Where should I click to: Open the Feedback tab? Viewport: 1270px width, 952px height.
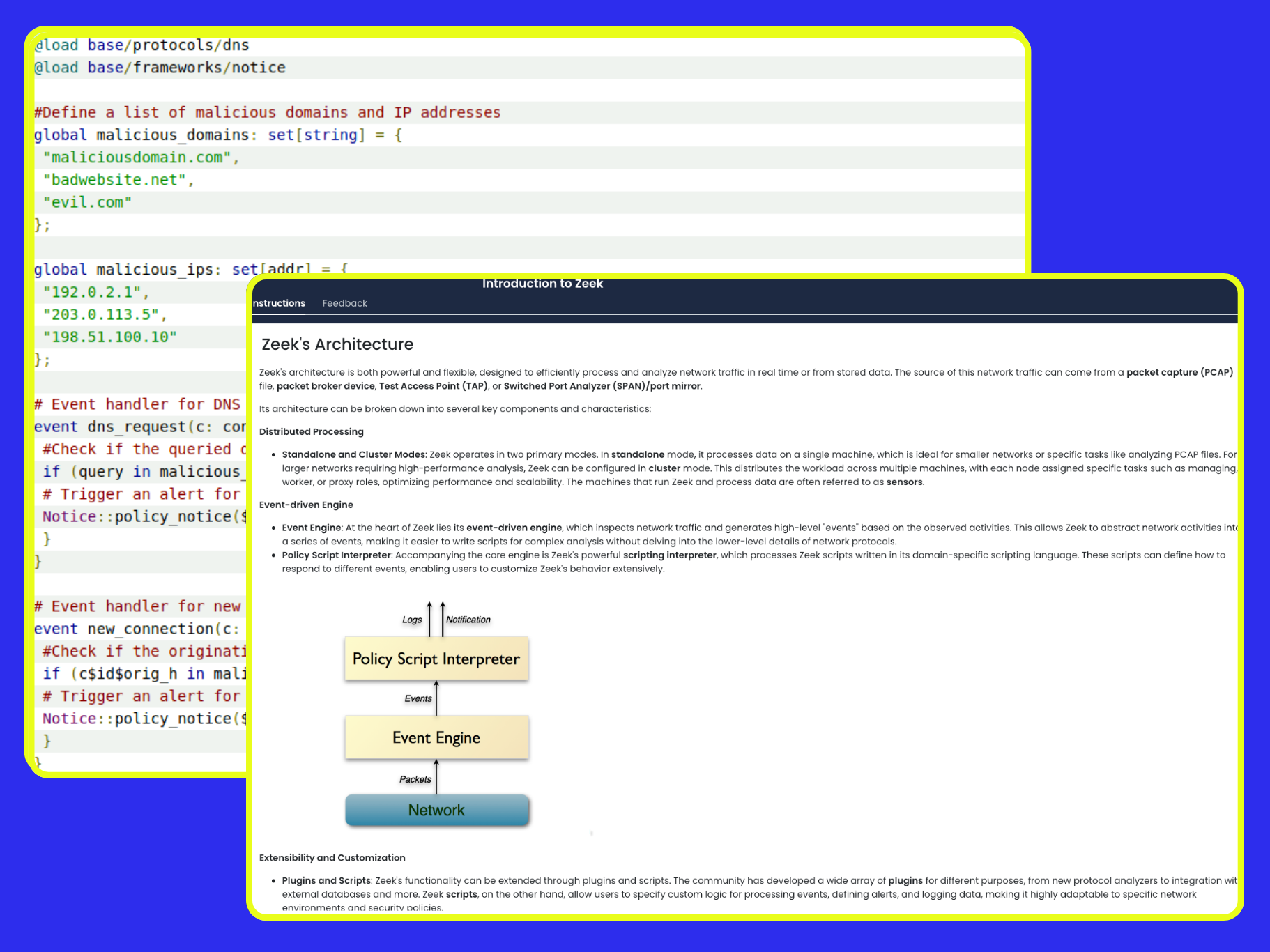(344, 303)
